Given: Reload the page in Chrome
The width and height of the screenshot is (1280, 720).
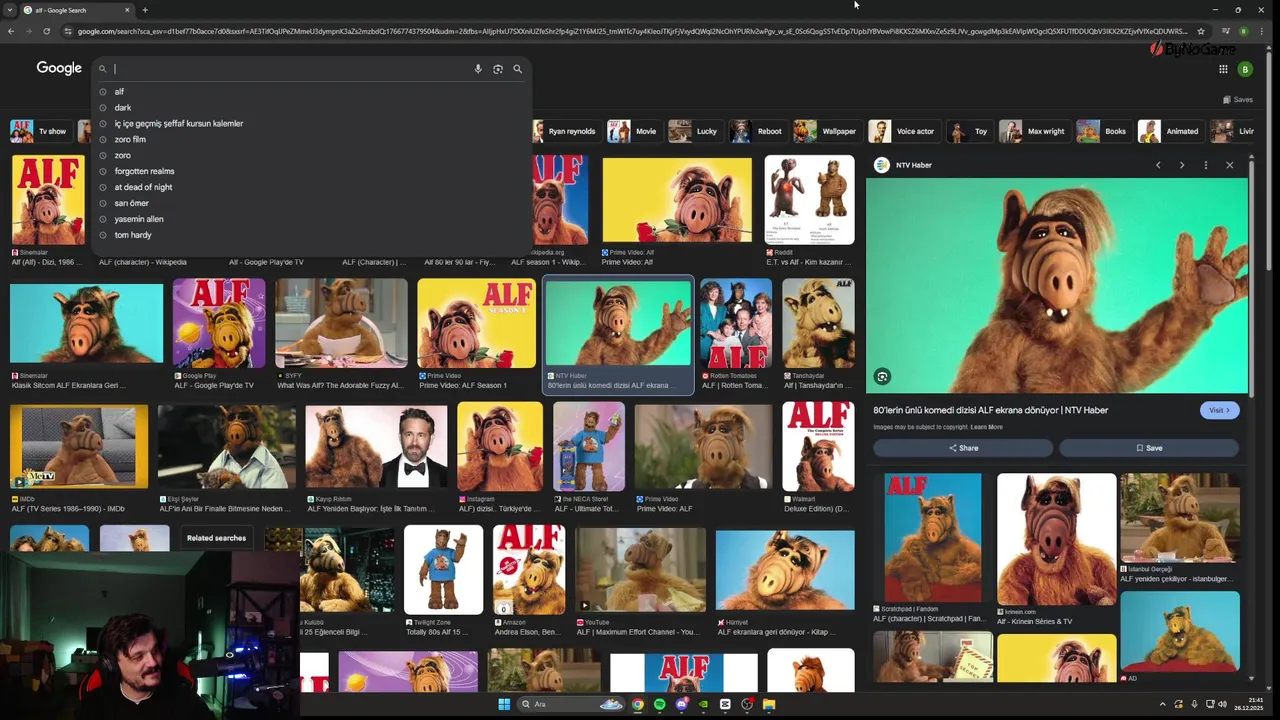Looking at the screenshot, I should point(46,31).
